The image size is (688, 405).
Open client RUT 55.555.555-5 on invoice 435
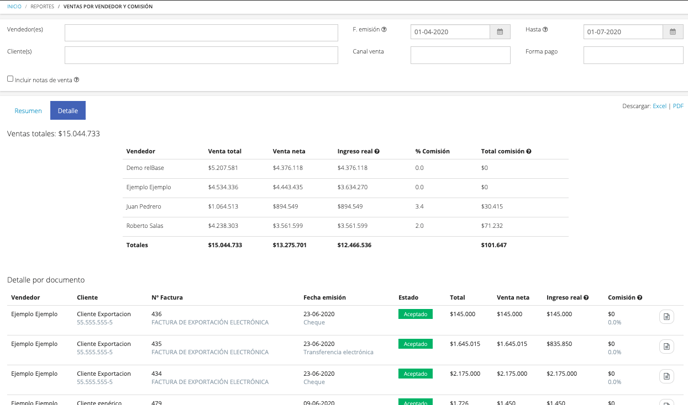click(x=94, y=352)
